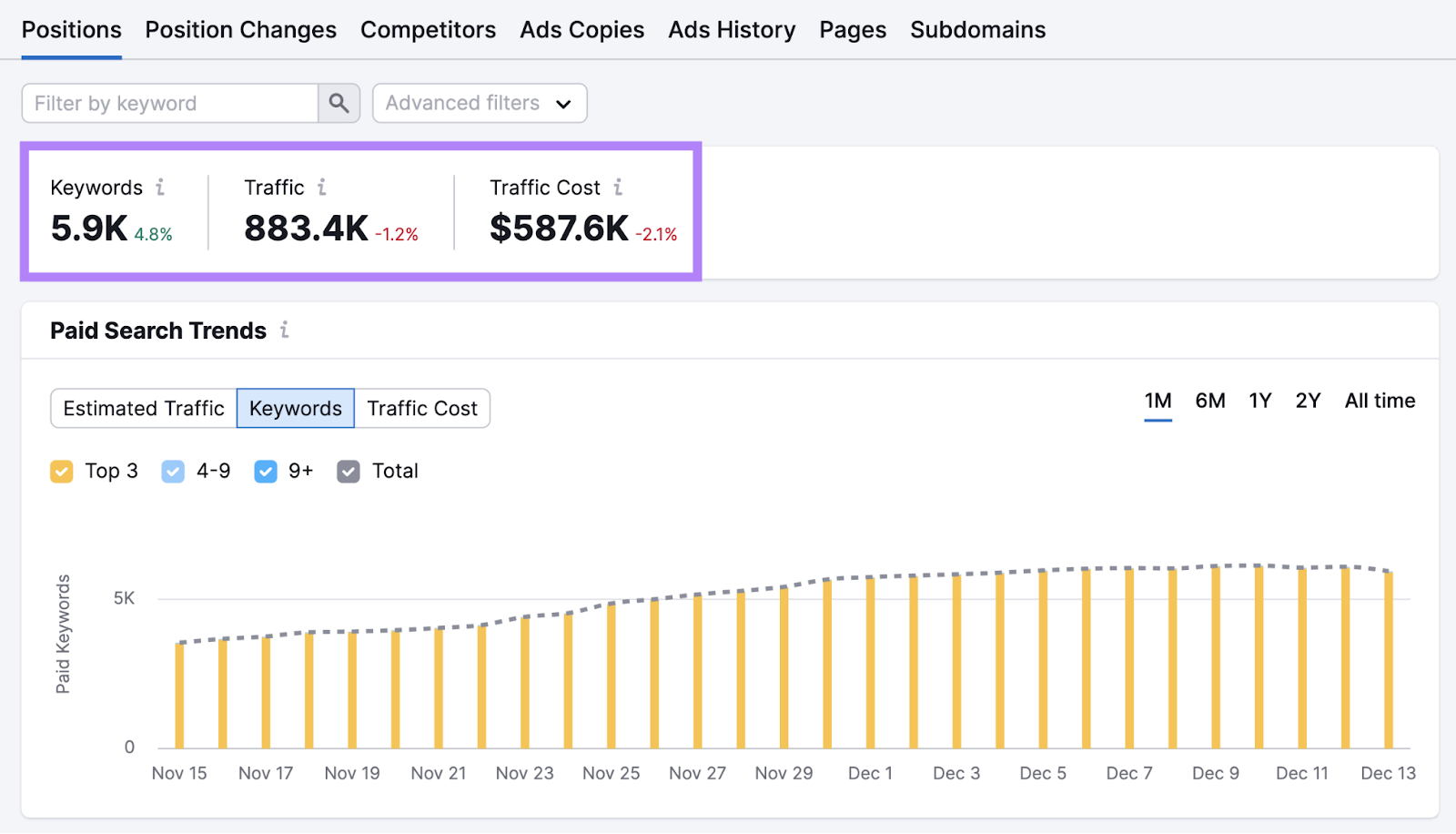Disable the Top 3 checkbox
Viewport: 1456px width, 834px height.
pos(61,471)
